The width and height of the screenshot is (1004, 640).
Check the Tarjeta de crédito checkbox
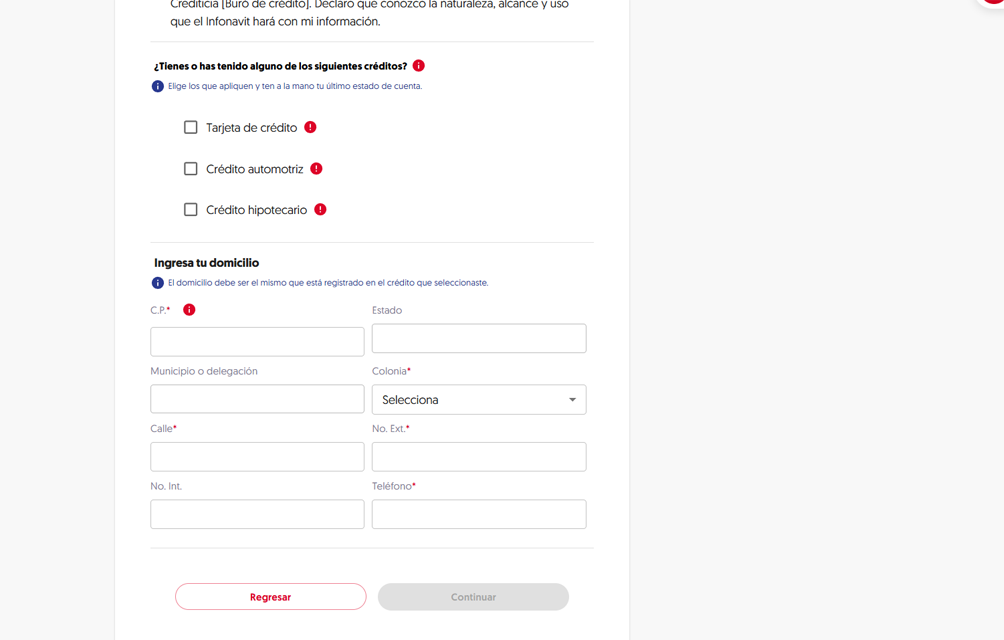[x=191, y=128]
